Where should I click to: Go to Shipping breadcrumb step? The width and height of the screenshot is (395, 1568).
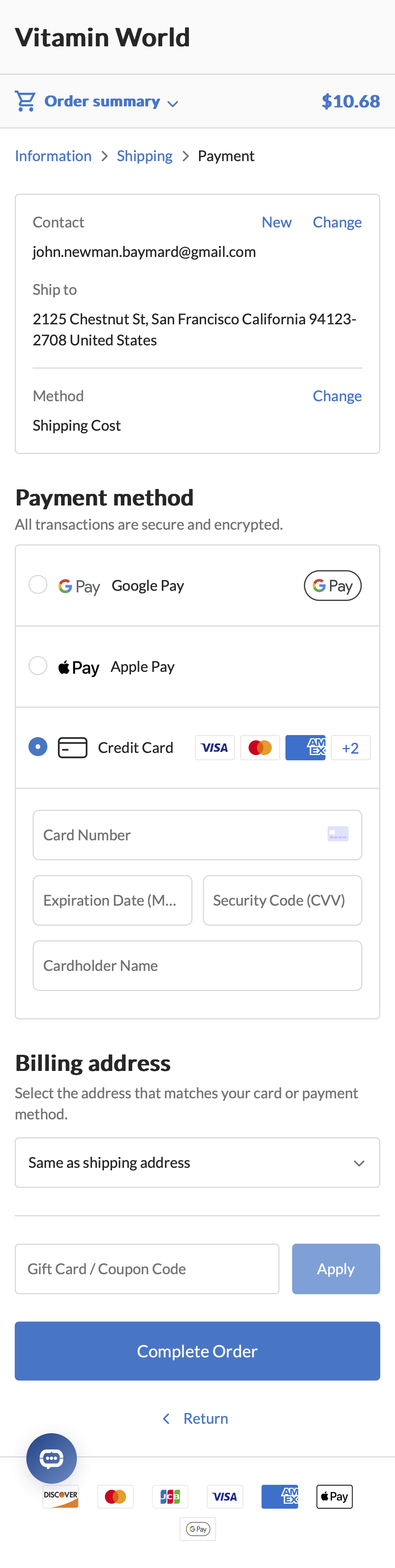[144, 156]
